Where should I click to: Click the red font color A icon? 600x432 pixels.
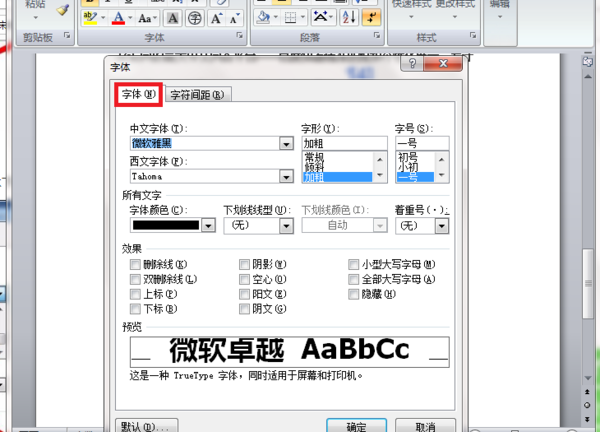118,18
